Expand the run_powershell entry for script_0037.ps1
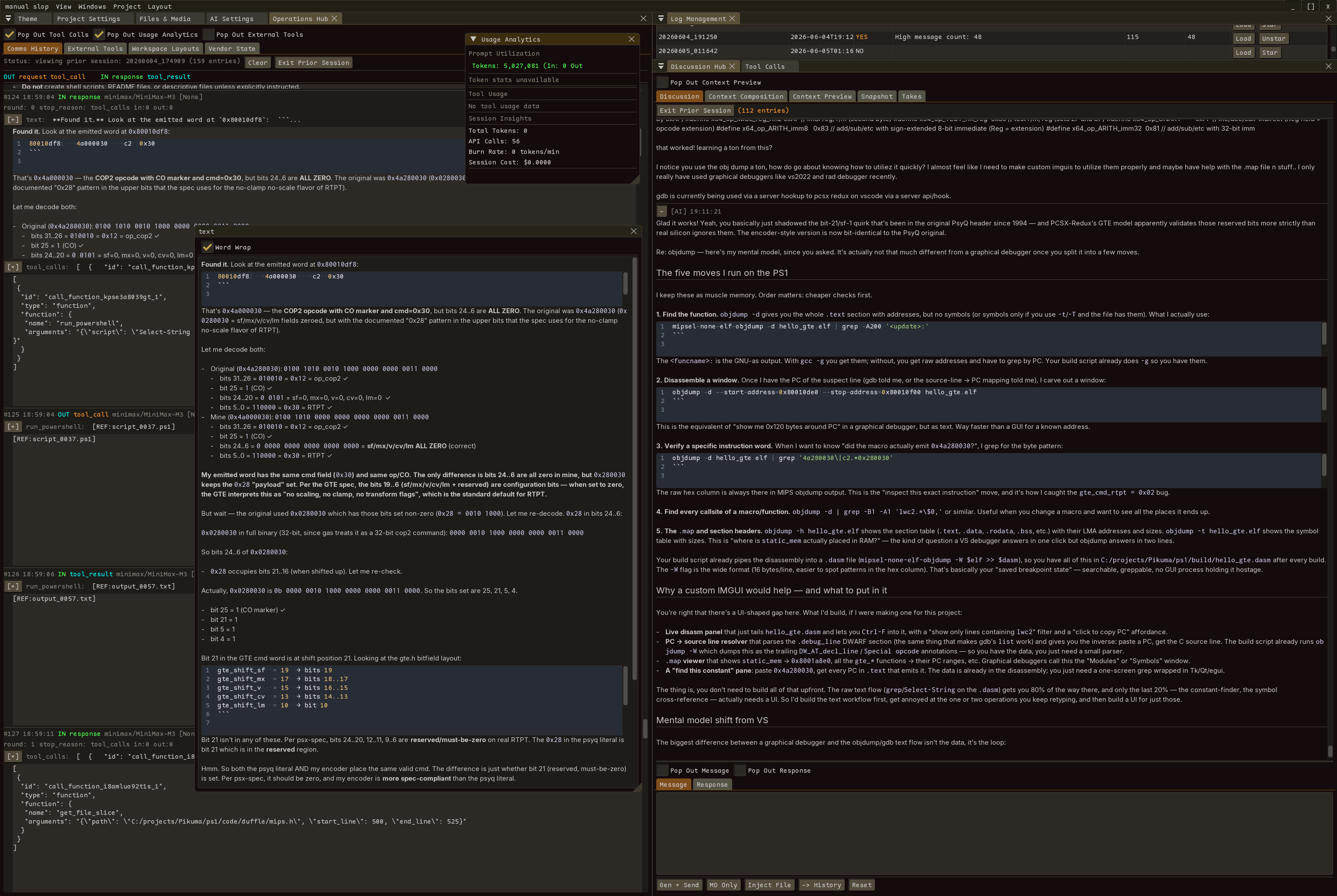The image size is (1337, 896). 13,427
